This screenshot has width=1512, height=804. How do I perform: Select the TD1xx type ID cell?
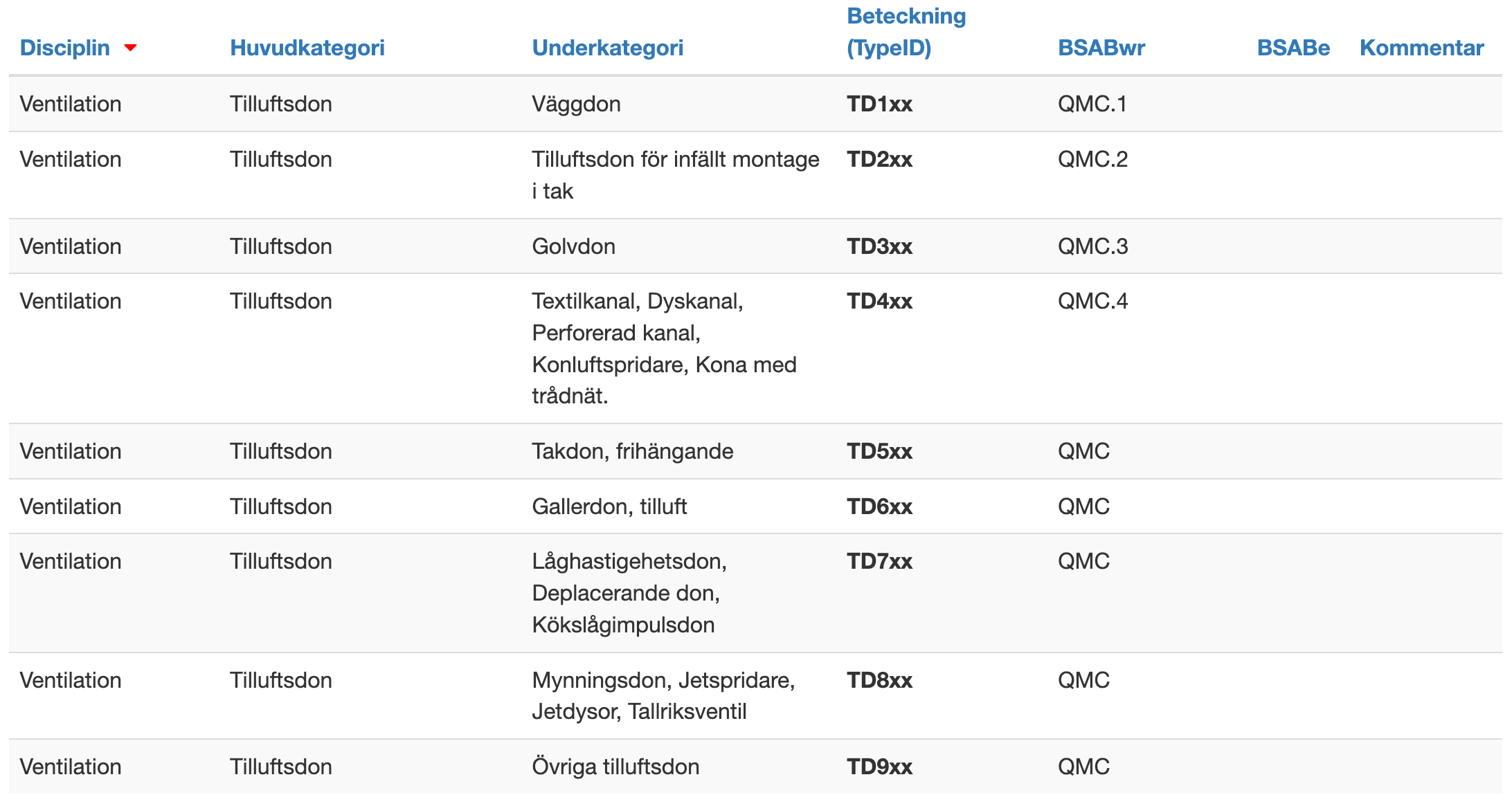point(879,104)
